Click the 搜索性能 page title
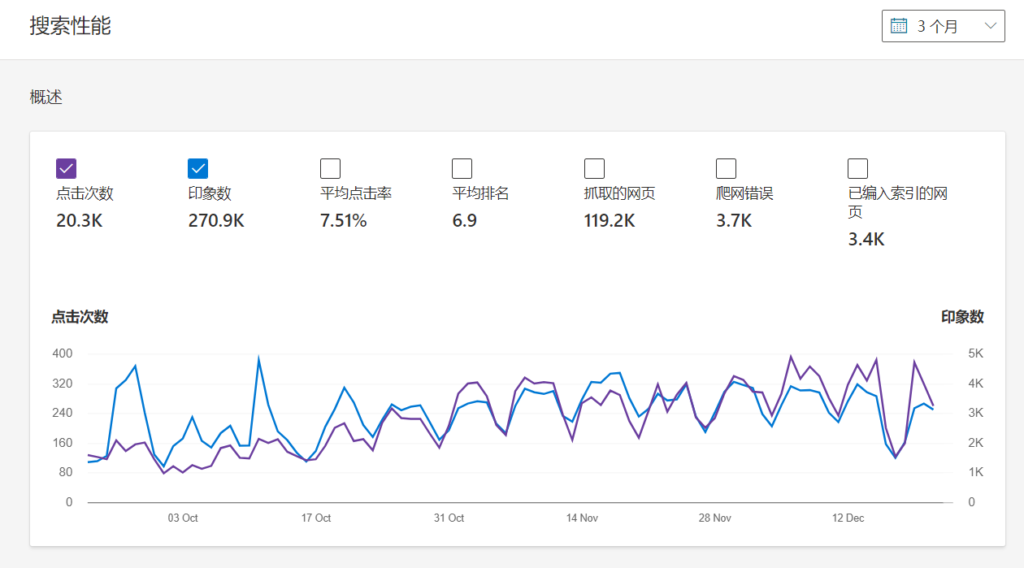 (x=70, y=26)
